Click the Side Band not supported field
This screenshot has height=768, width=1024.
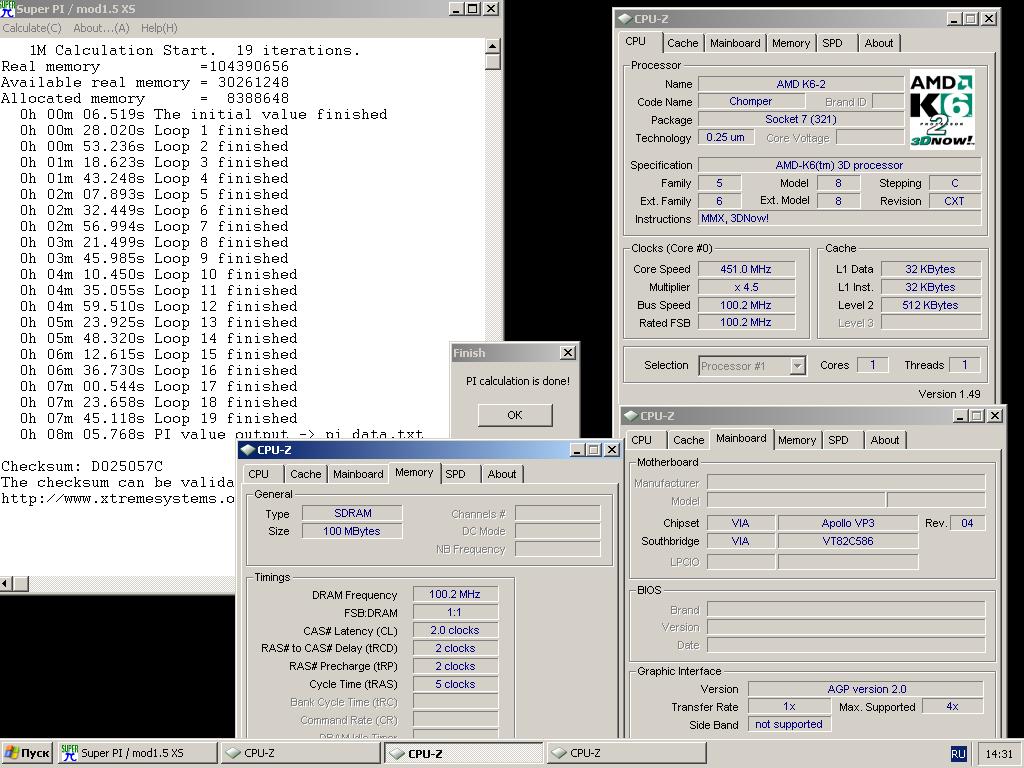[x=789, y=724]
